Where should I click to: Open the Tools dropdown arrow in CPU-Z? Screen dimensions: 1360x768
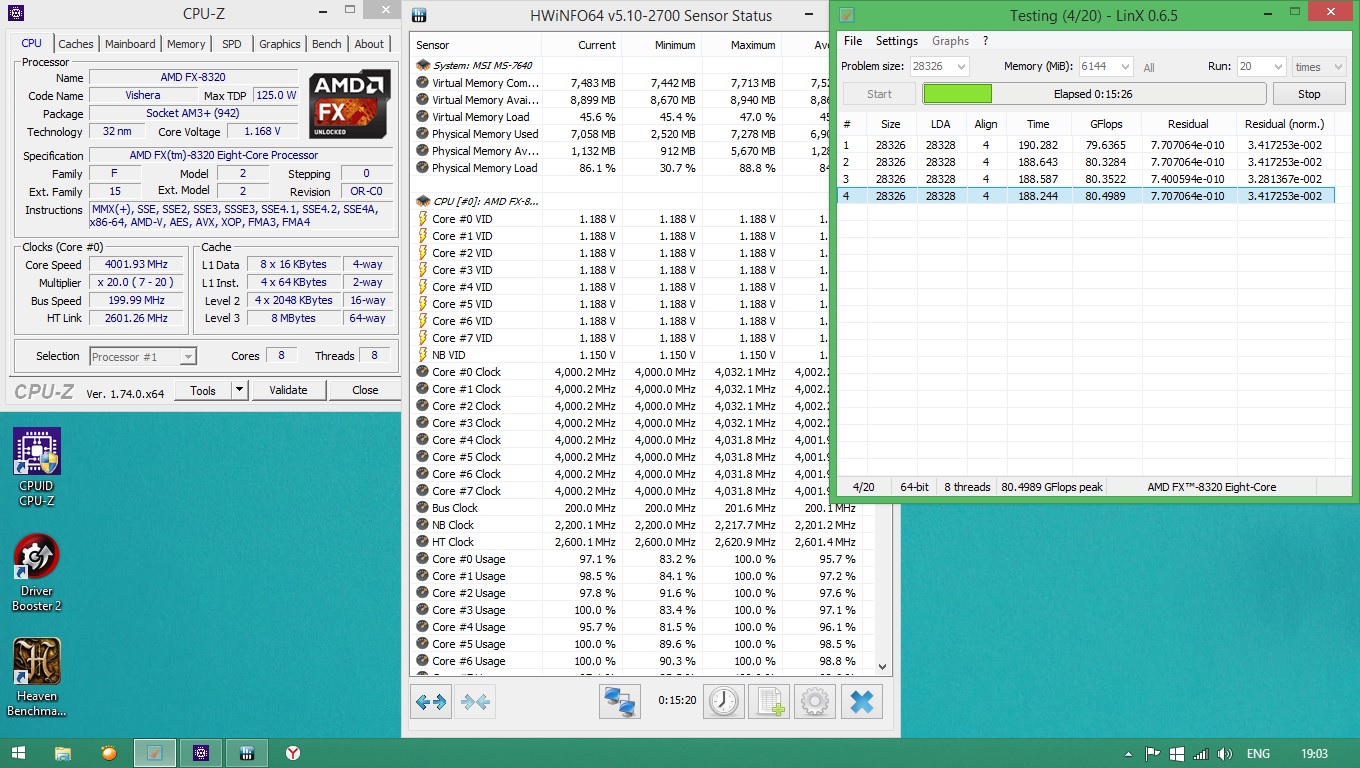pos(240,390)
